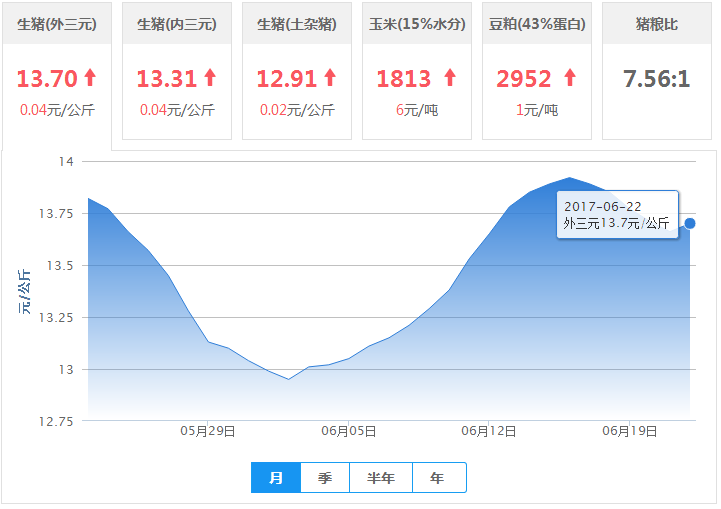
Task: Click the up arrow next to 1813
Action: tap(449, 77)
